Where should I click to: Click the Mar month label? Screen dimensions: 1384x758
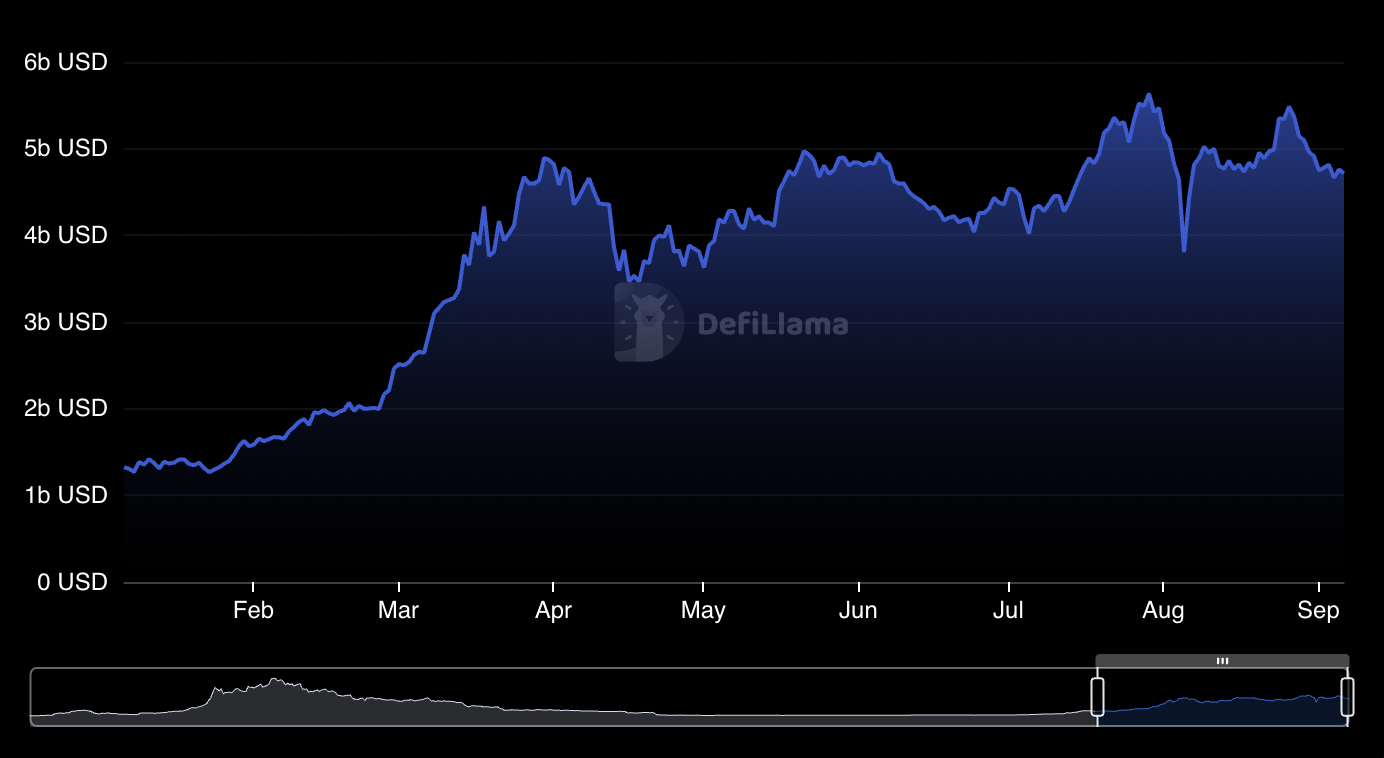[398, 611]
